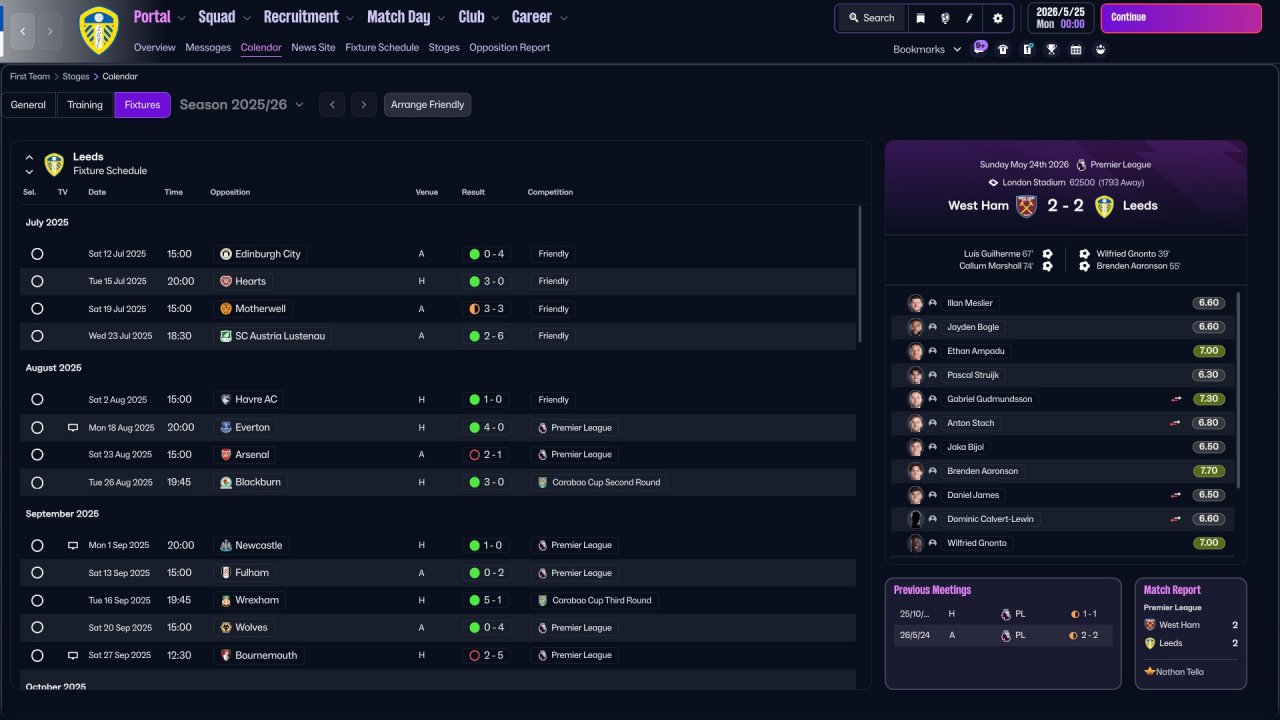This screenshot has width=1280, height=720.
Task: Open the Messages submenu item
Action: tap(208, 47)
